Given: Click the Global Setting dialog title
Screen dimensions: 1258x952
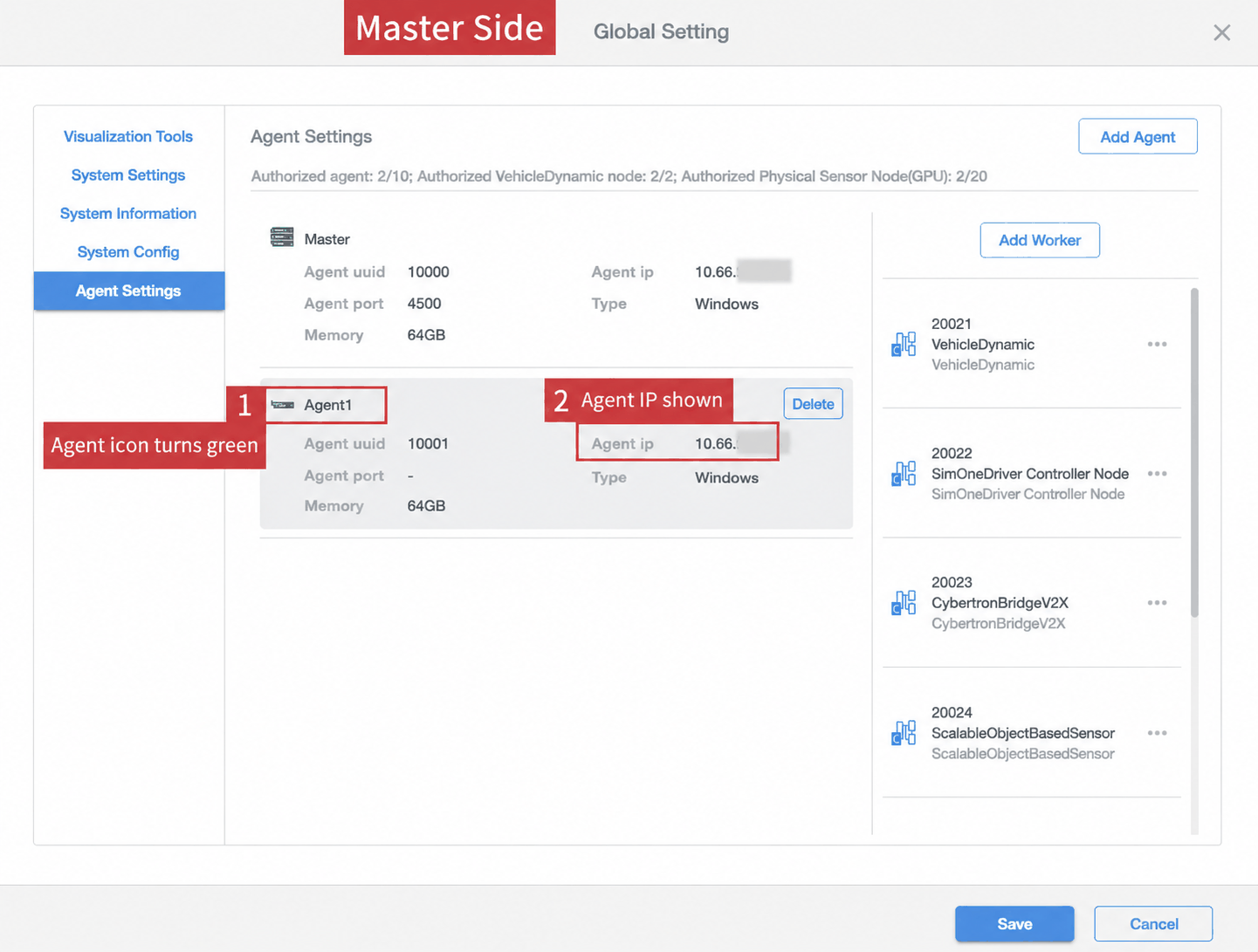Looking at the screenshot, I should tap(661, 31).
